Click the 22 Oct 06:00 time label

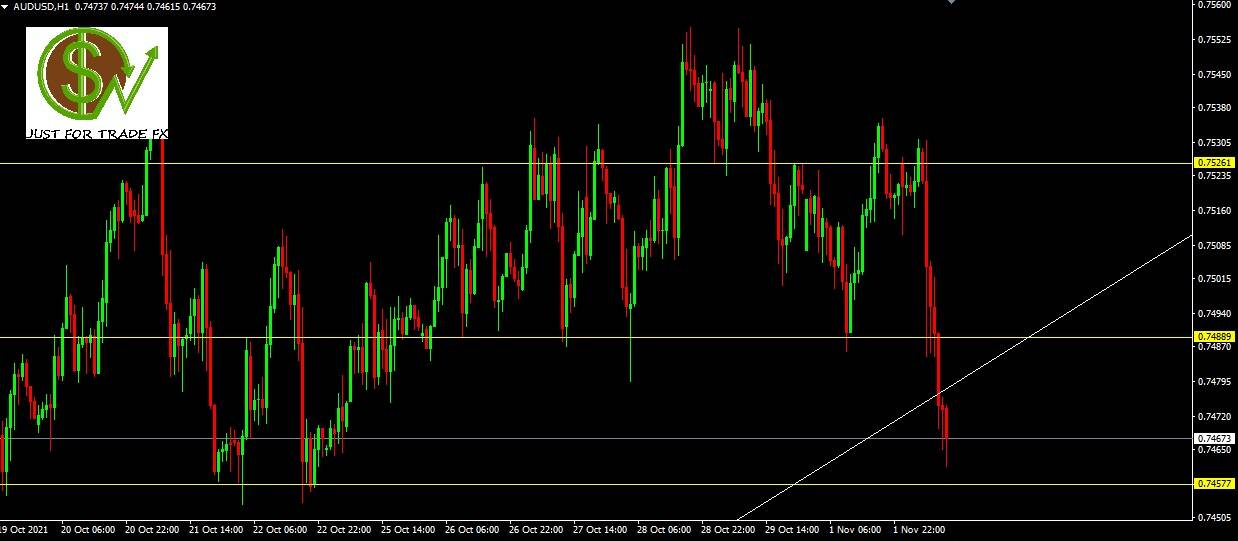[x=280, y=529]
